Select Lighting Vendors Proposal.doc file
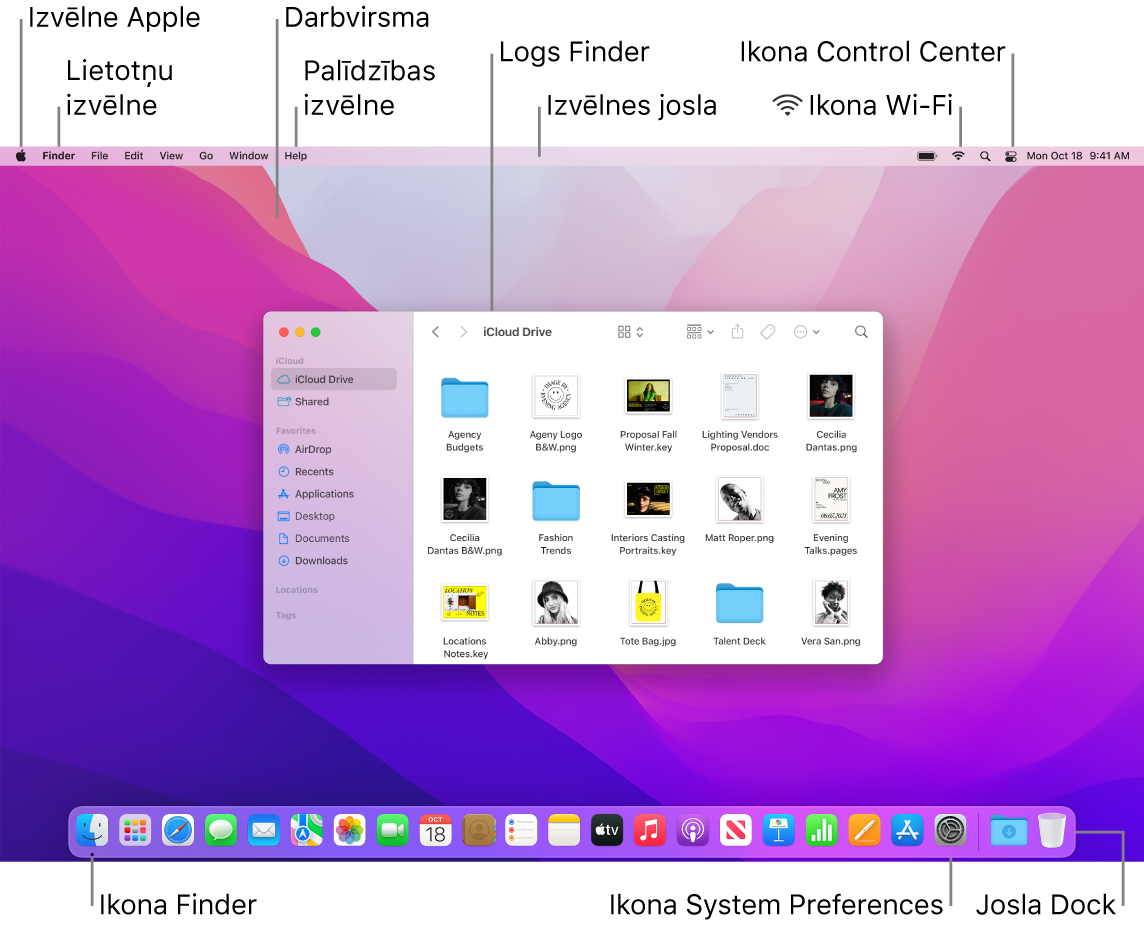The image size is (1144, 926). click(740, 414)
